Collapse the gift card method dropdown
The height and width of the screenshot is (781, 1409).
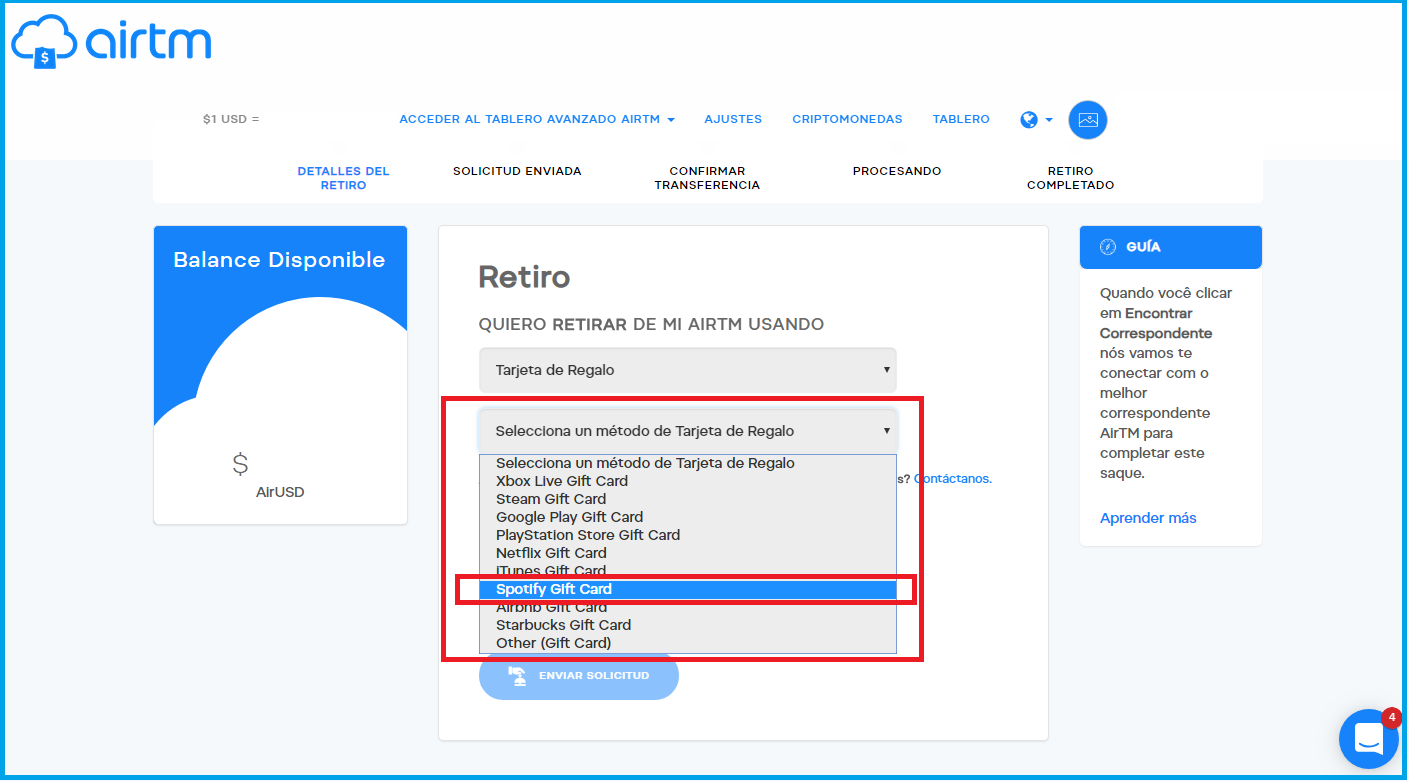coord(688,431)
